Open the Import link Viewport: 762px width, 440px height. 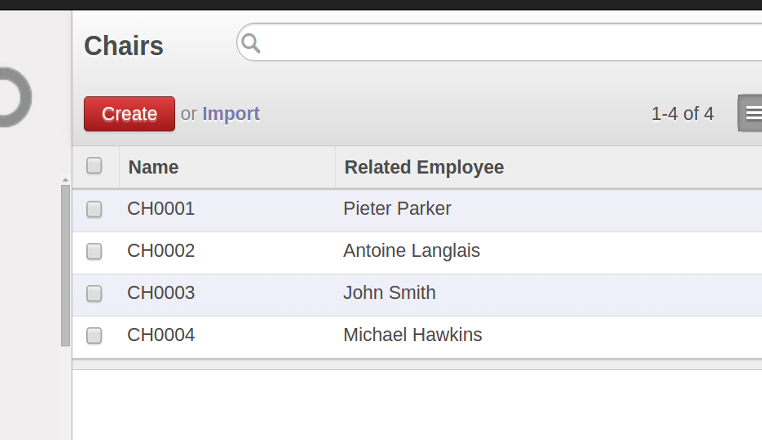click(231, 114)
